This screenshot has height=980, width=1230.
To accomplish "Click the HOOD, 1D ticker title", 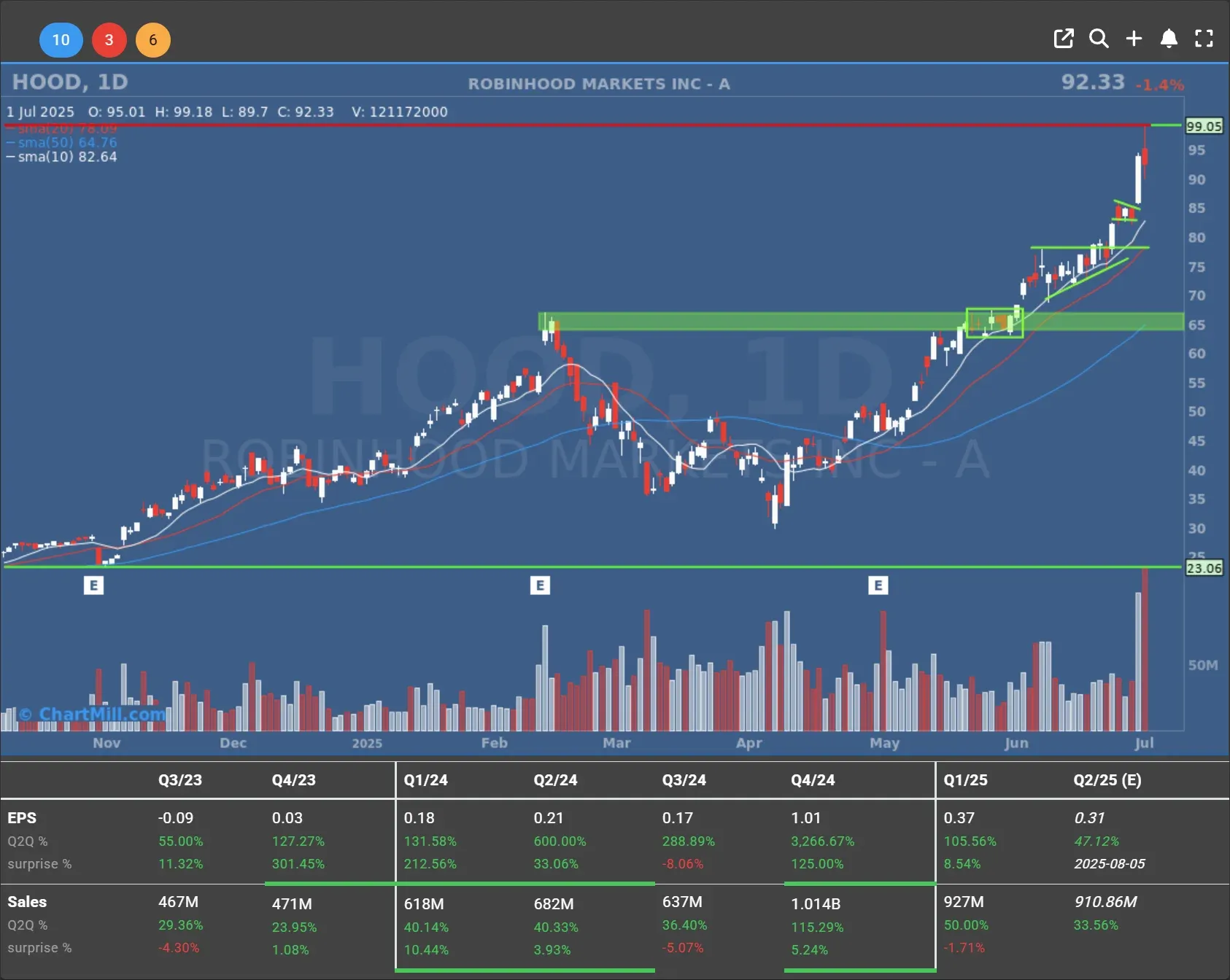I will [x=70, y=82].
